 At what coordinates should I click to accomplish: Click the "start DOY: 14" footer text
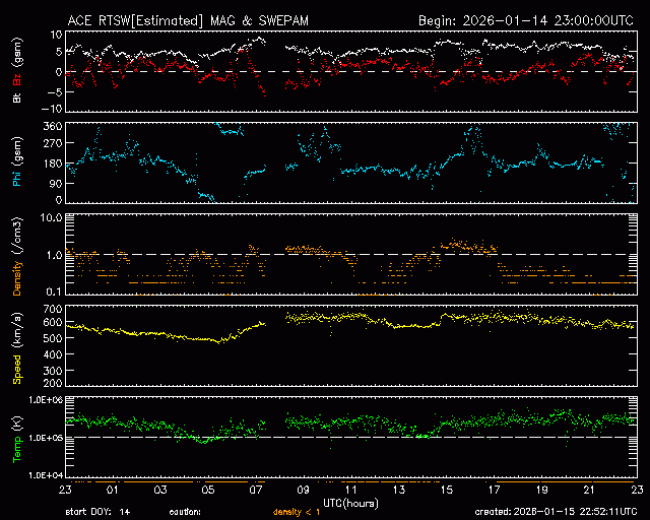click(98, 512)
